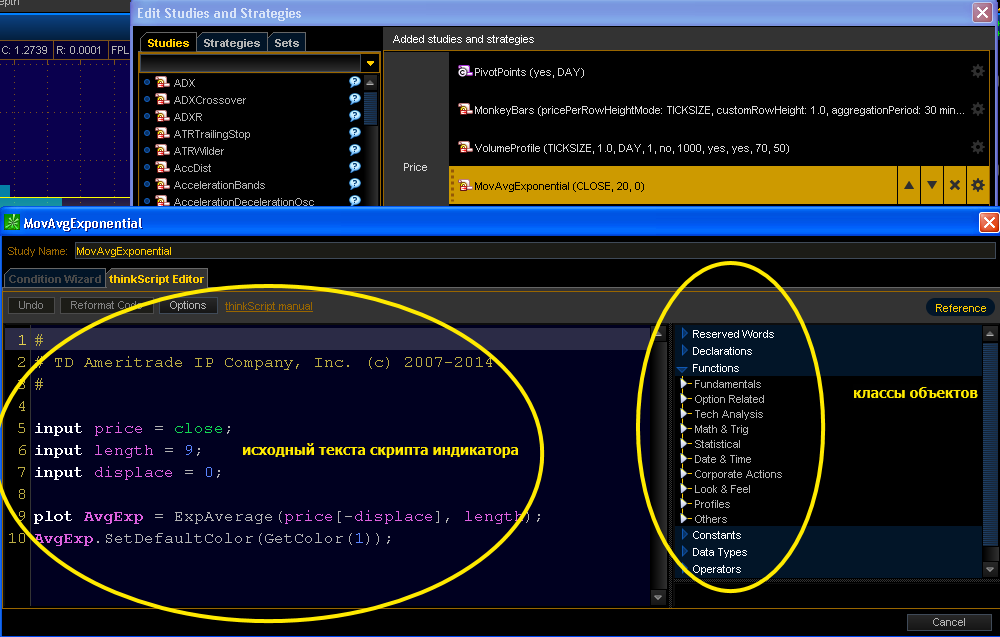Toggle the Reference panel button
The image size is (1000, 637).
960,308
